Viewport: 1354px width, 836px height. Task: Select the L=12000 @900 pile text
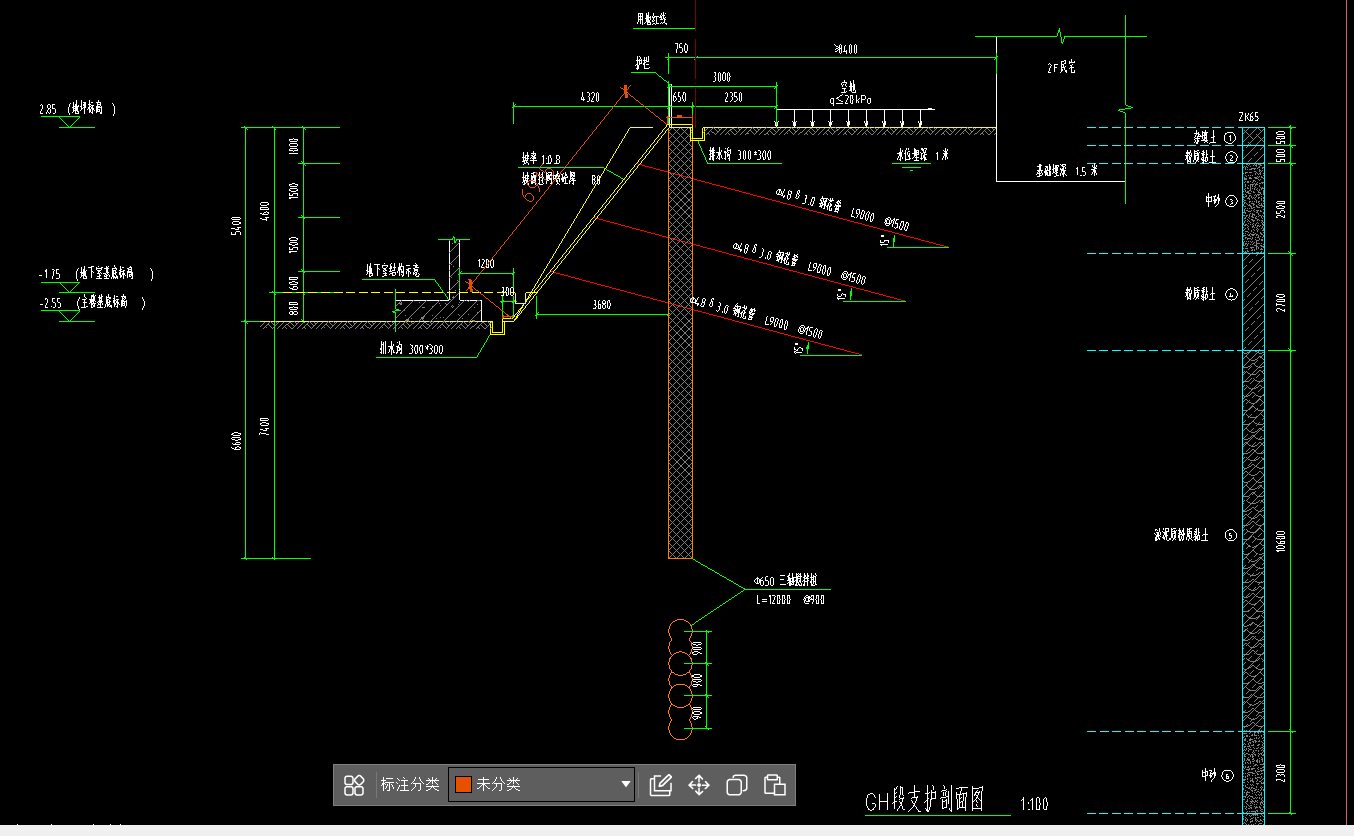(789, 599)
